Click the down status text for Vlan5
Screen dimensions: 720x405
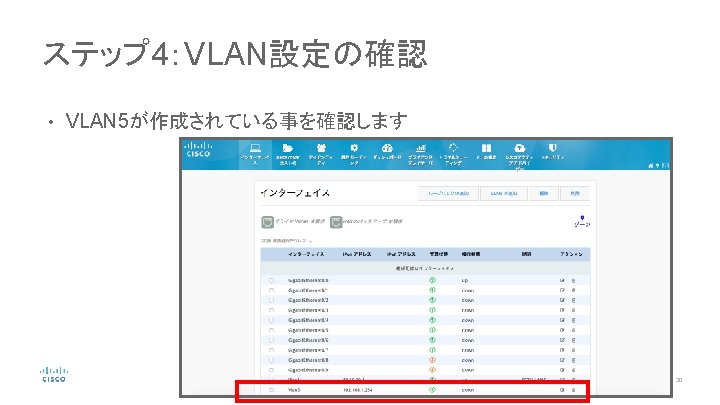tap(467, 390)
